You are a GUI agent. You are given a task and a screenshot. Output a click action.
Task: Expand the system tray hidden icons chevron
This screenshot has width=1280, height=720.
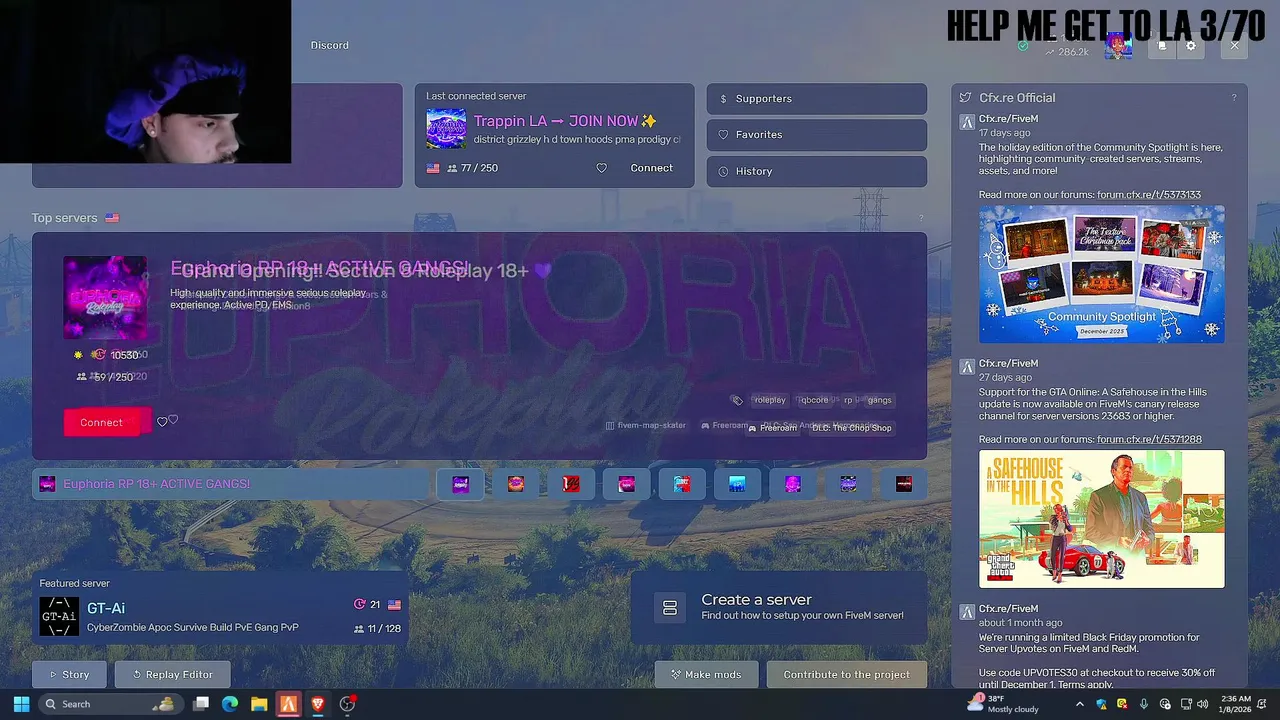coord(1079,704)
